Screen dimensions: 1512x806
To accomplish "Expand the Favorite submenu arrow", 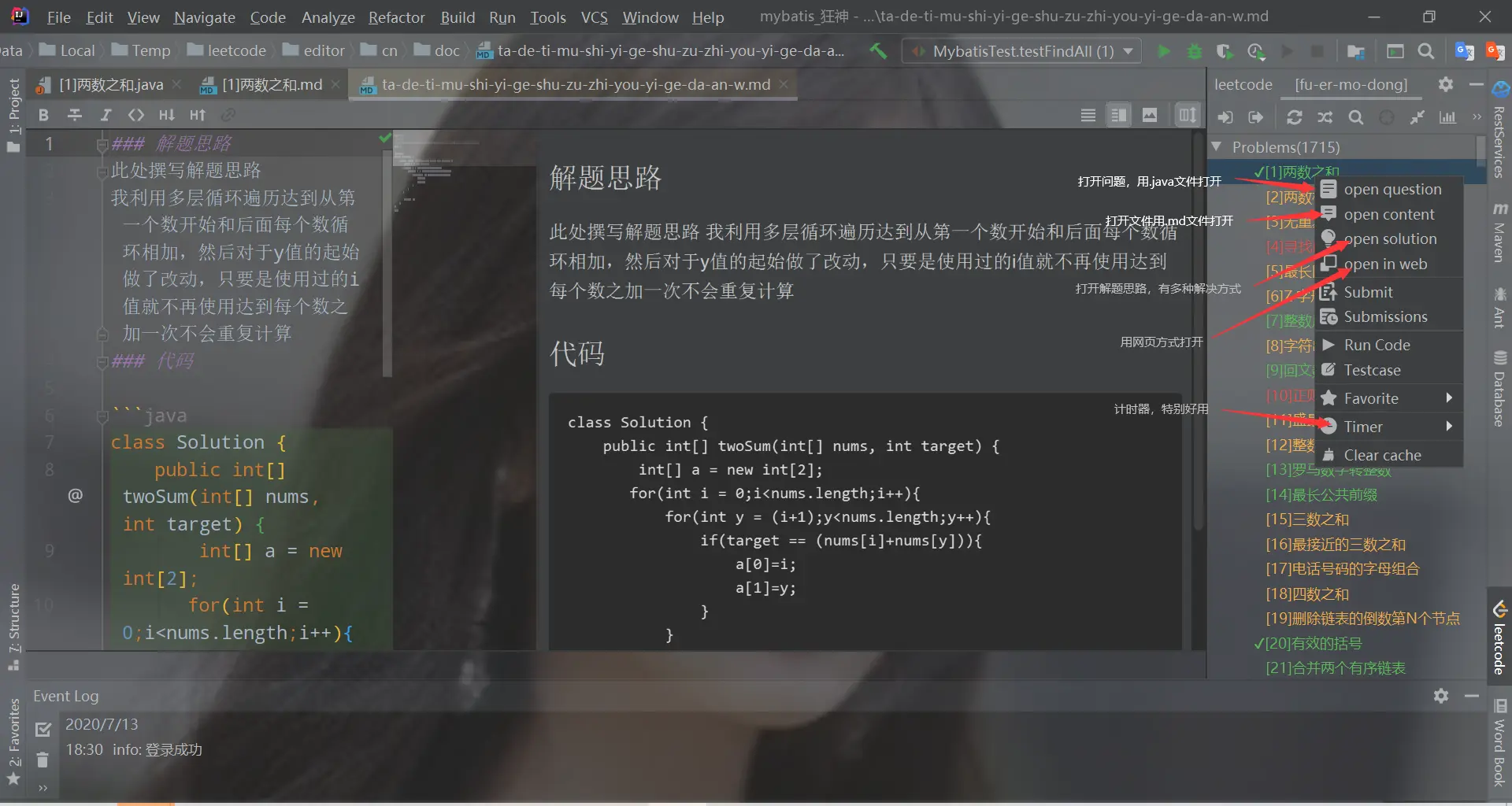I will tap(1449, 397).
